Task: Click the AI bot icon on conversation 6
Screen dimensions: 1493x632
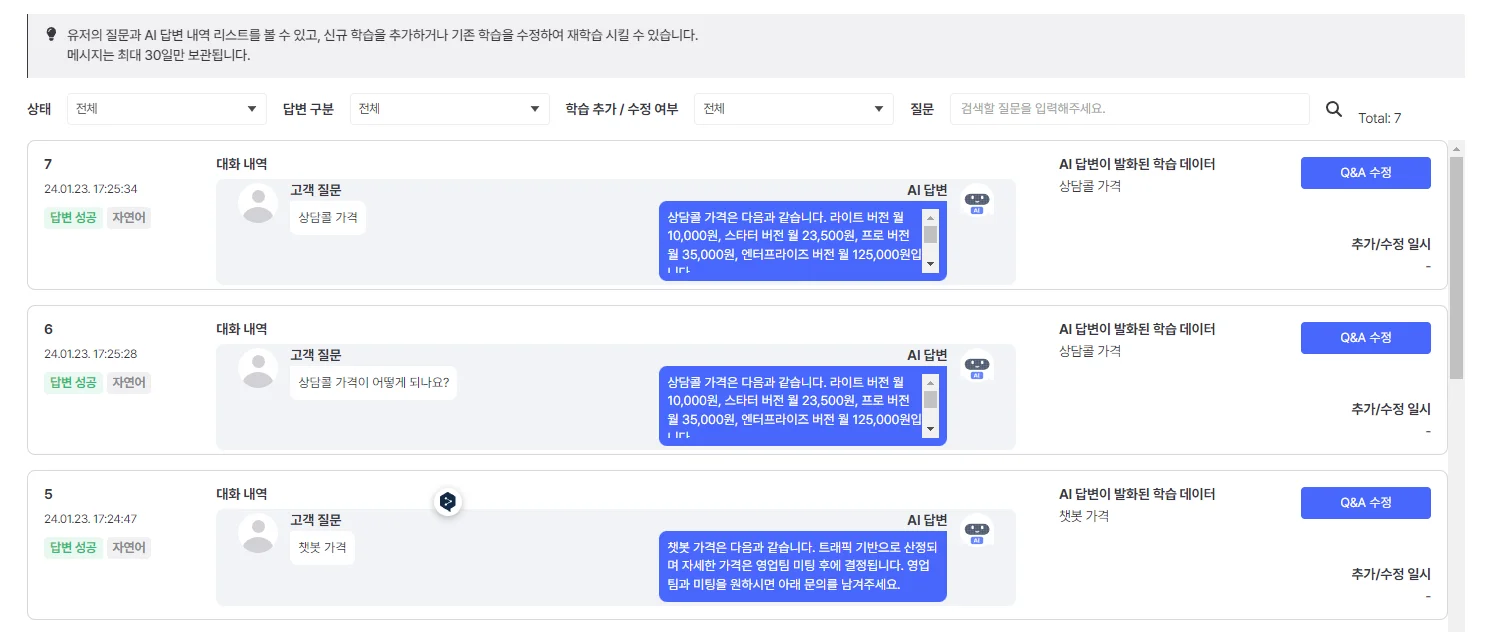Action: point(976,367)
